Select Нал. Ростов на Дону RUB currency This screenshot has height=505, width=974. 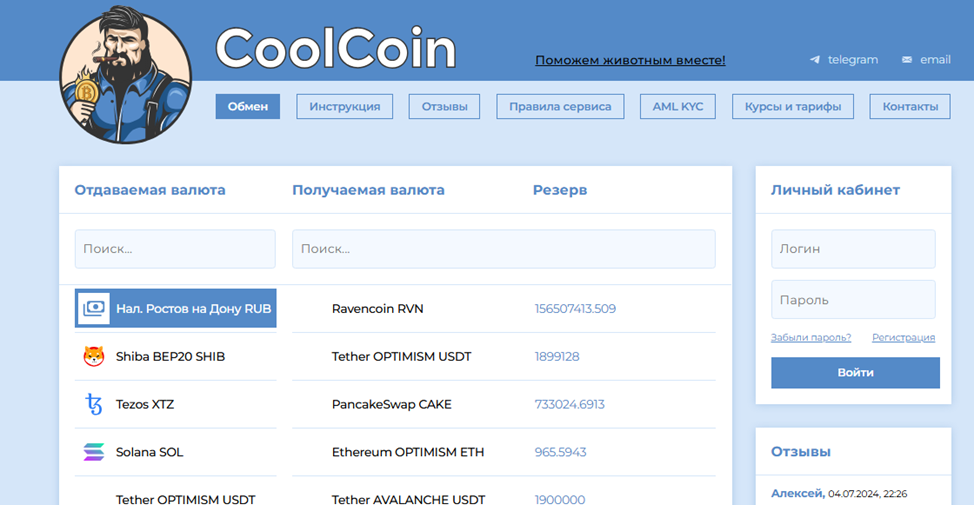[x=176, y=308]
